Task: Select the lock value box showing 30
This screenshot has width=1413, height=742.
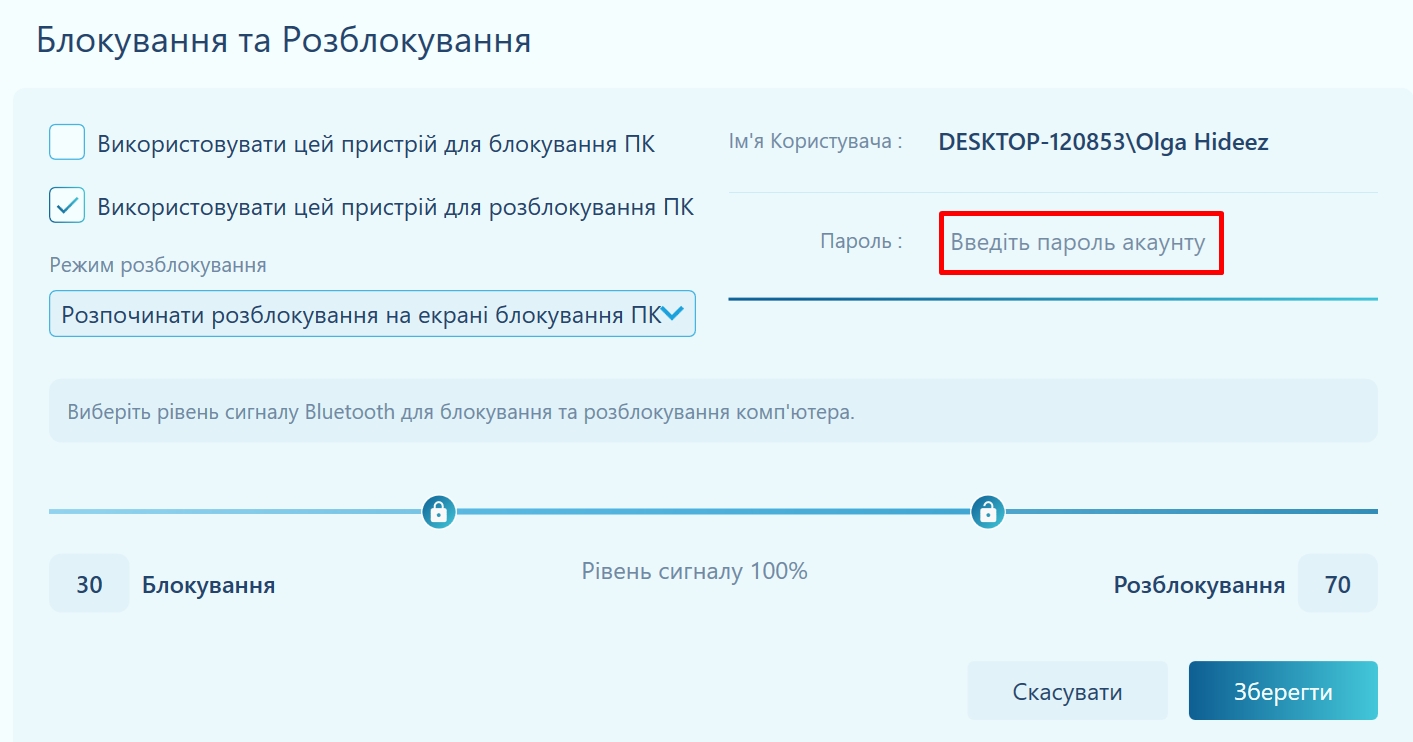Action: 89,584
